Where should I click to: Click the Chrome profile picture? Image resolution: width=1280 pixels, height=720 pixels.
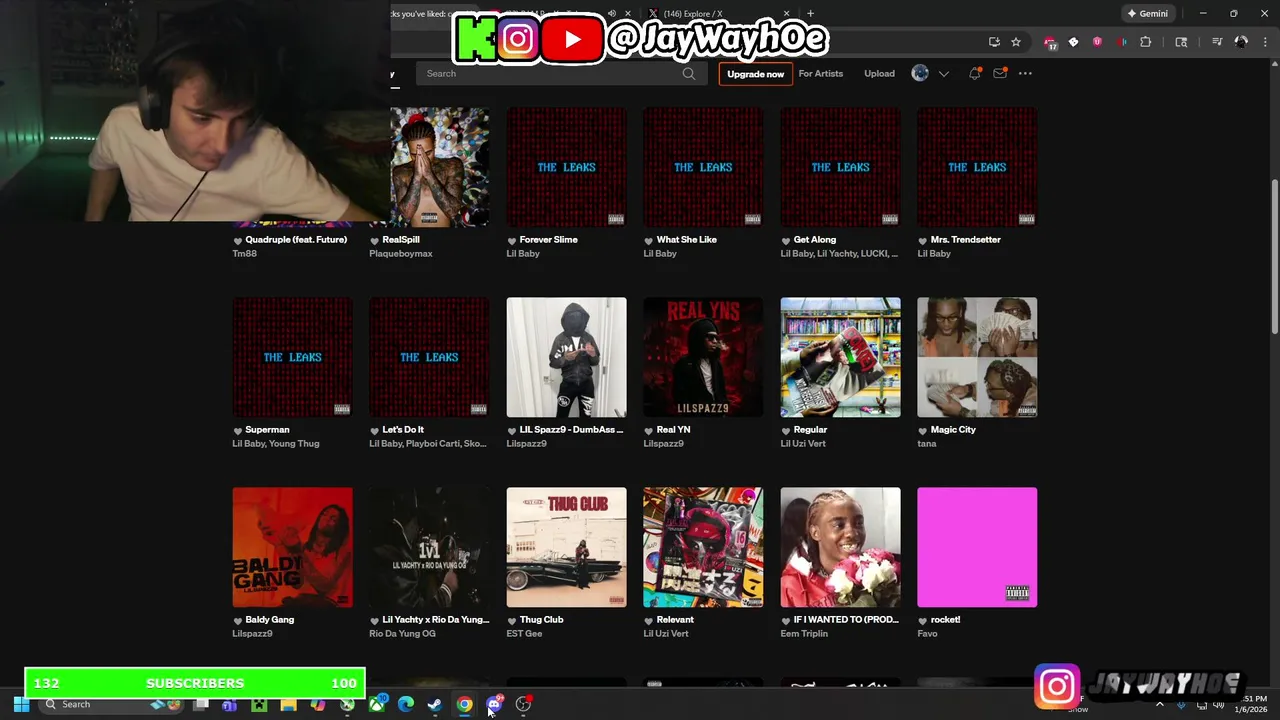coord(1241,42)
